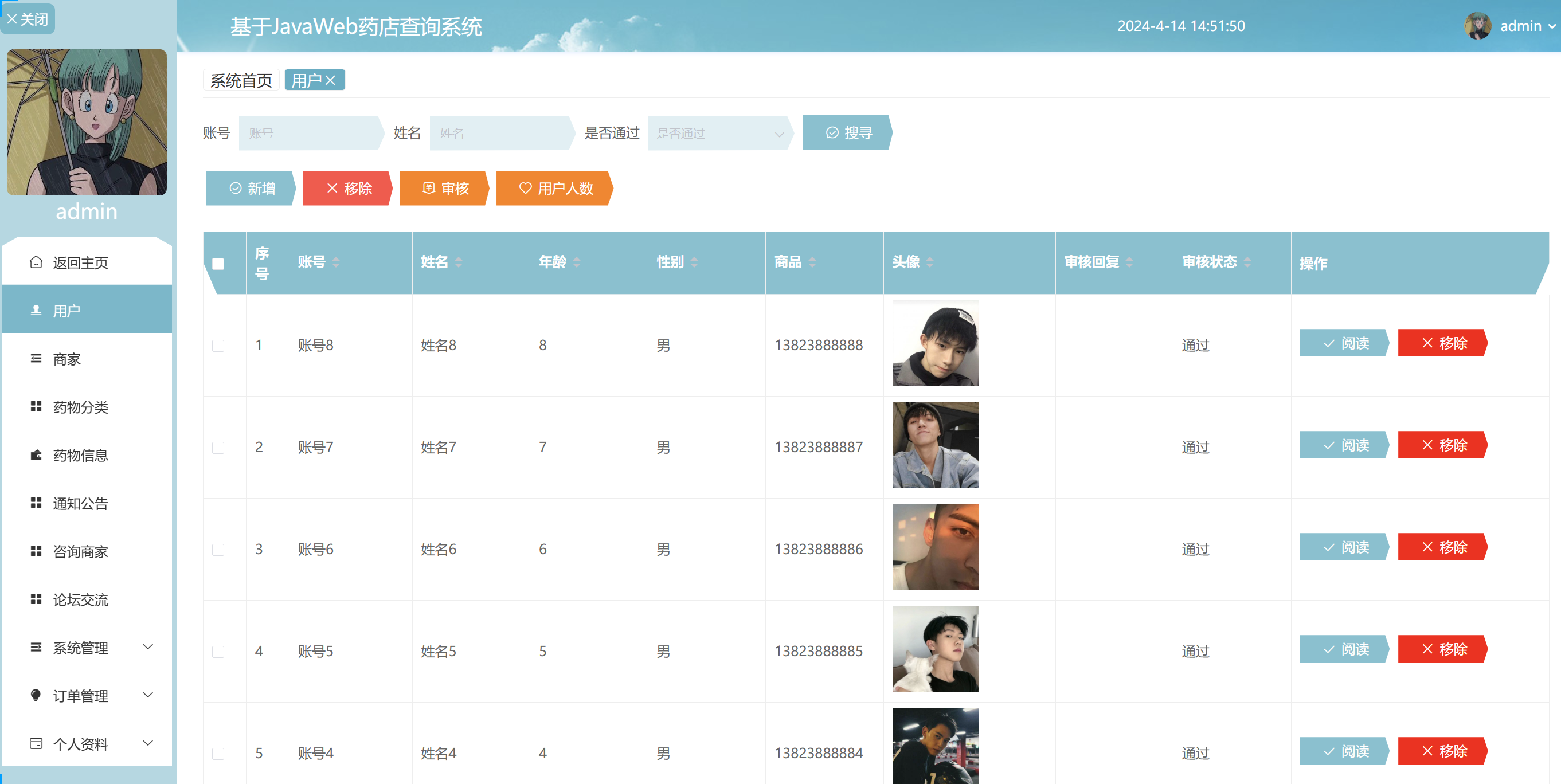1561x784 pixels.
Task: Click the sort arrows on 年龄 column
Action: (x=576, y=262)
